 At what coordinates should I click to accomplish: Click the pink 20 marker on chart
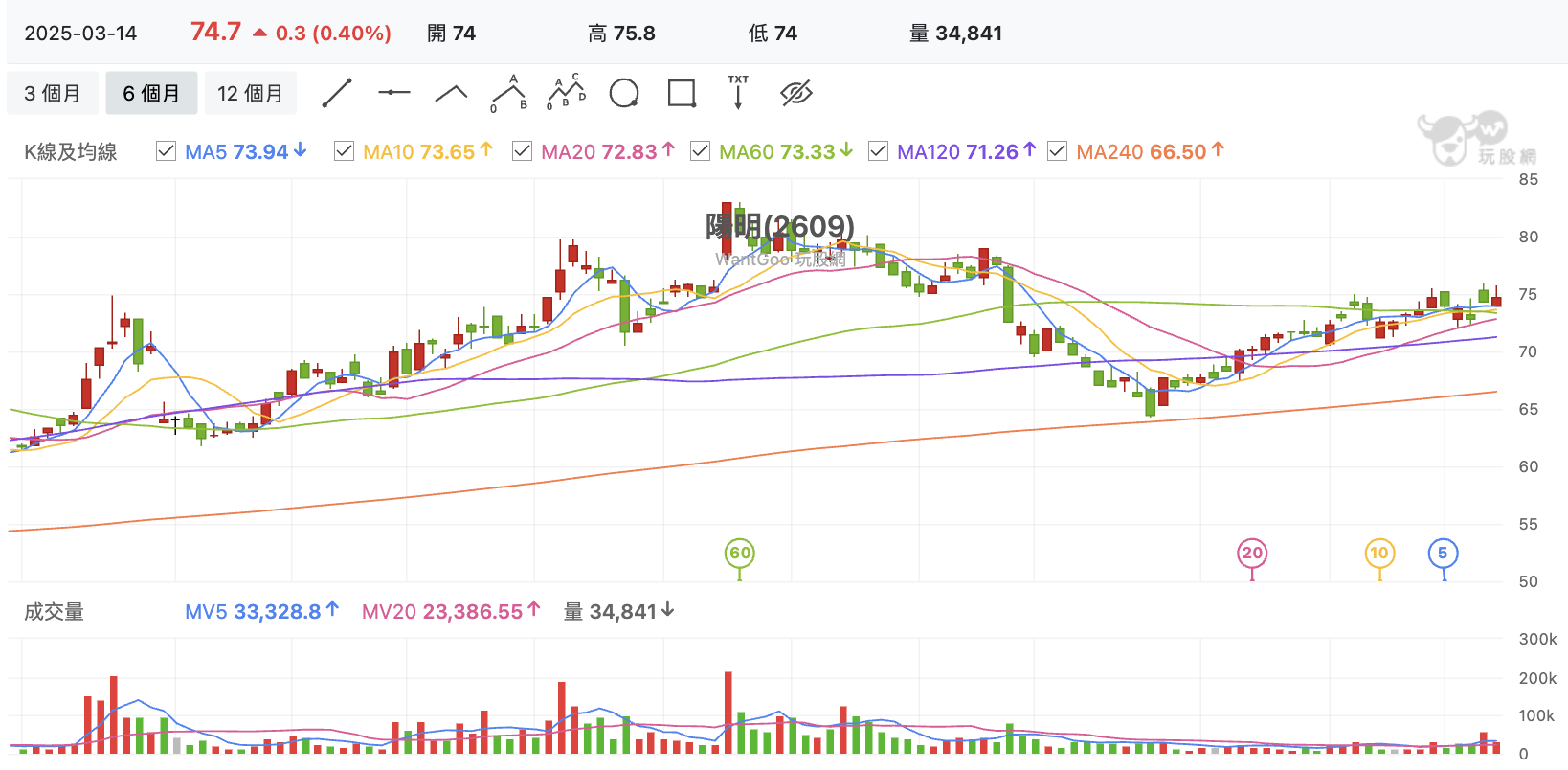(x=1252, y=553)
